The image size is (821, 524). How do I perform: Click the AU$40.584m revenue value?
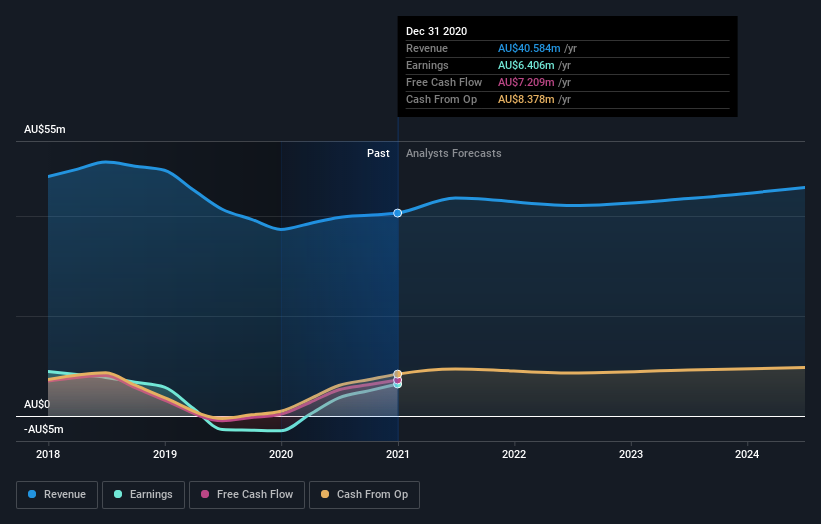(529, 48)
